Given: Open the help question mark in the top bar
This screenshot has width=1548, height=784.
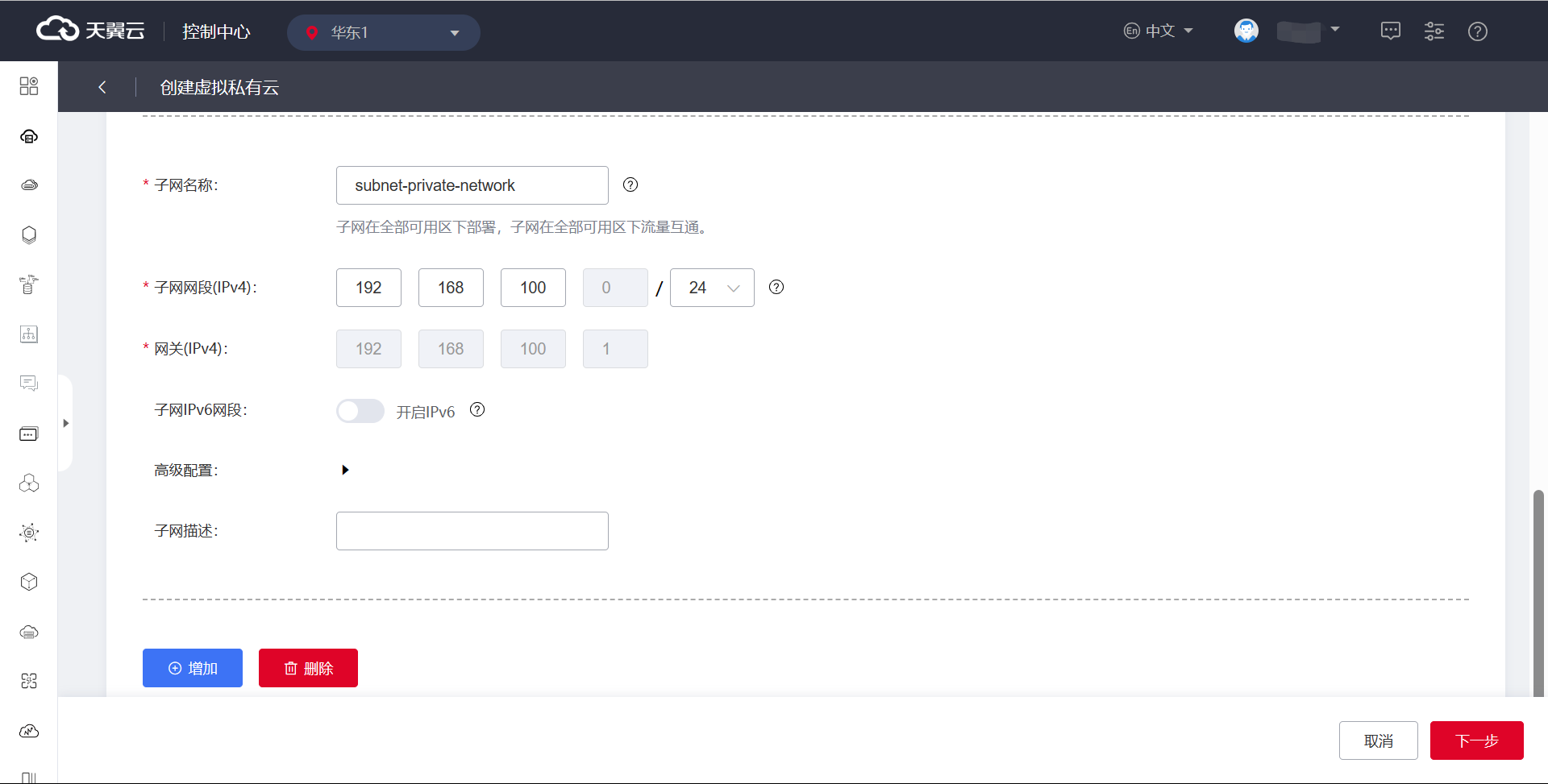Looking at the screenshot, I should pyautogui.click(x=1478, y=31).
